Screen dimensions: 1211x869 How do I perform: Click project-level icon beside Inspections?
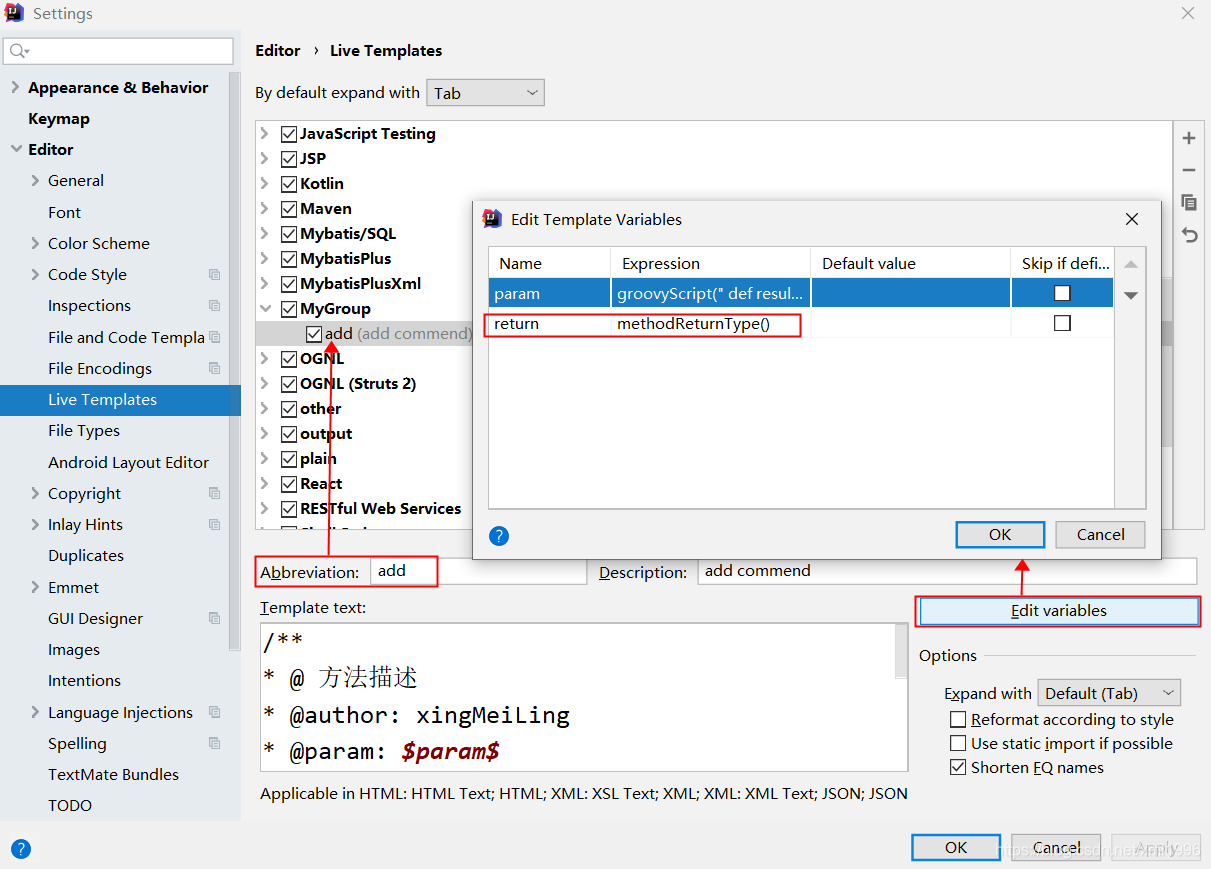point(214,305)
